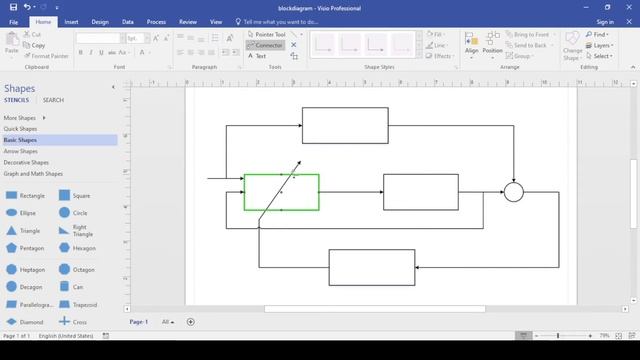
Task: Open the Effects dropdown
Action: click(439, 56)
